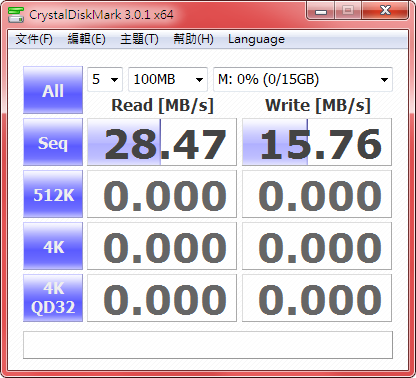Click the 4K QD32 write result 0.000
This screenshot has height=378, width=416.
coord(317,298)
